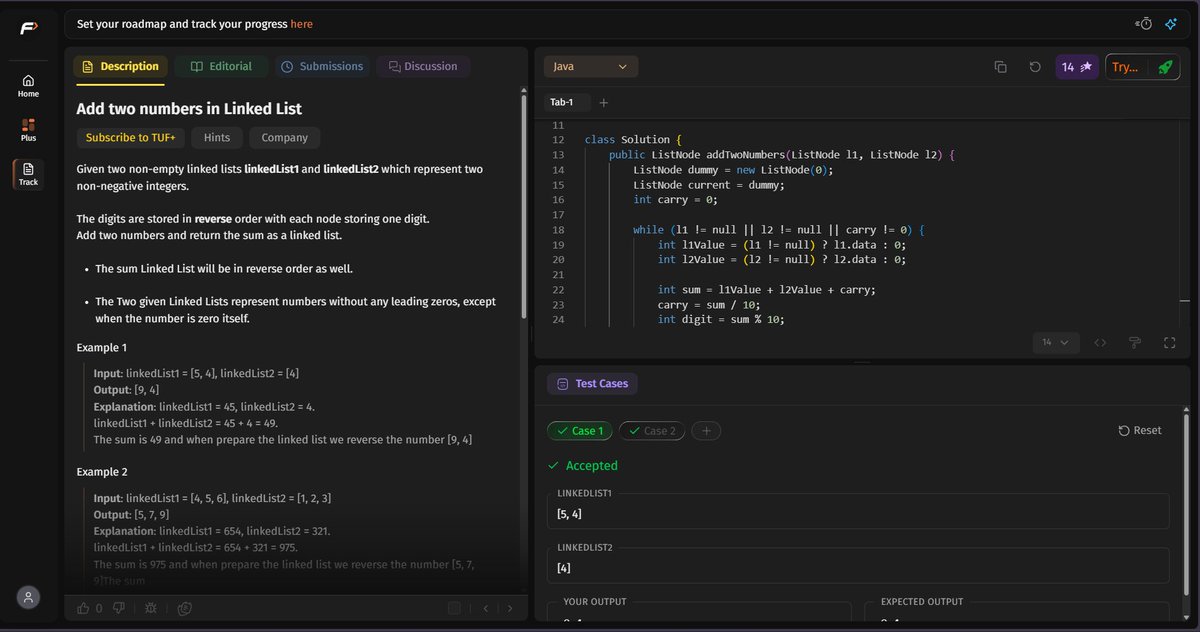Viewport: 1200px width, 632px height.
Task: Copy the code with the copy icon
Action: [x=1000, y=67]
